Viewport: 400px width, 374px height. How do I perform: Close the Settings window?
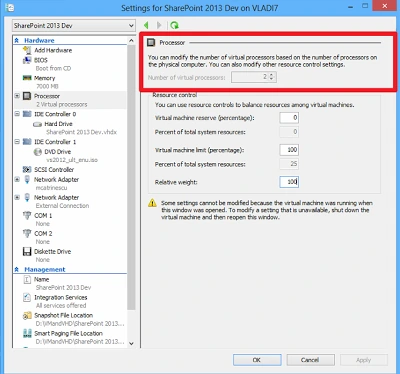(385, 6)
